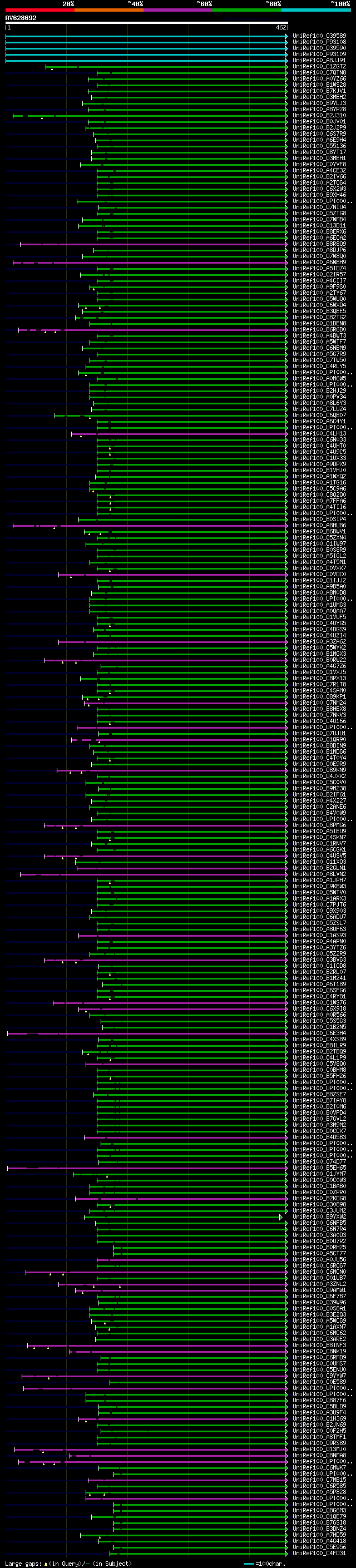
Task: Select label UniRef100_Q9AMW1
Action: click(x=319, y=1290)
